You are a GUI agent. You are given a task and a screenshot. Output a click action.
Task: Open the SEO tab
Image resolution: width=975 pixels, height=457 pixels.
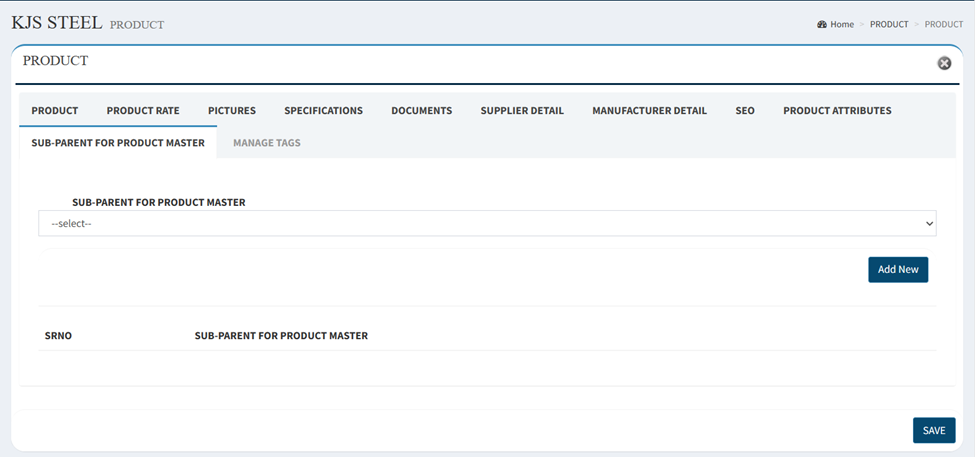click(x=745, y=111)
